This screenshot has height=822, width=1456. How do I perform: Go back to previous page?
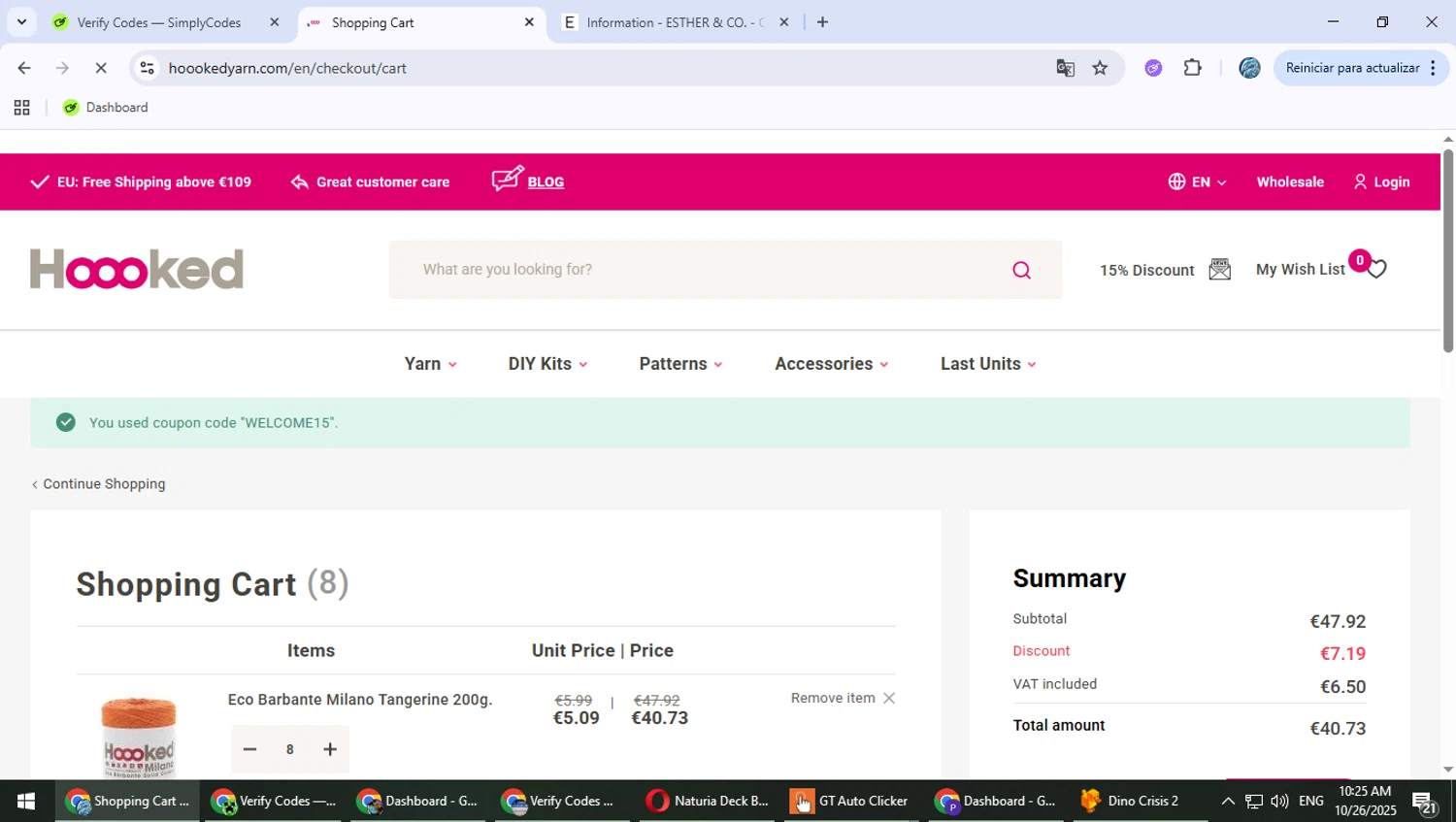pyautogui.click(x=24, y=68)
